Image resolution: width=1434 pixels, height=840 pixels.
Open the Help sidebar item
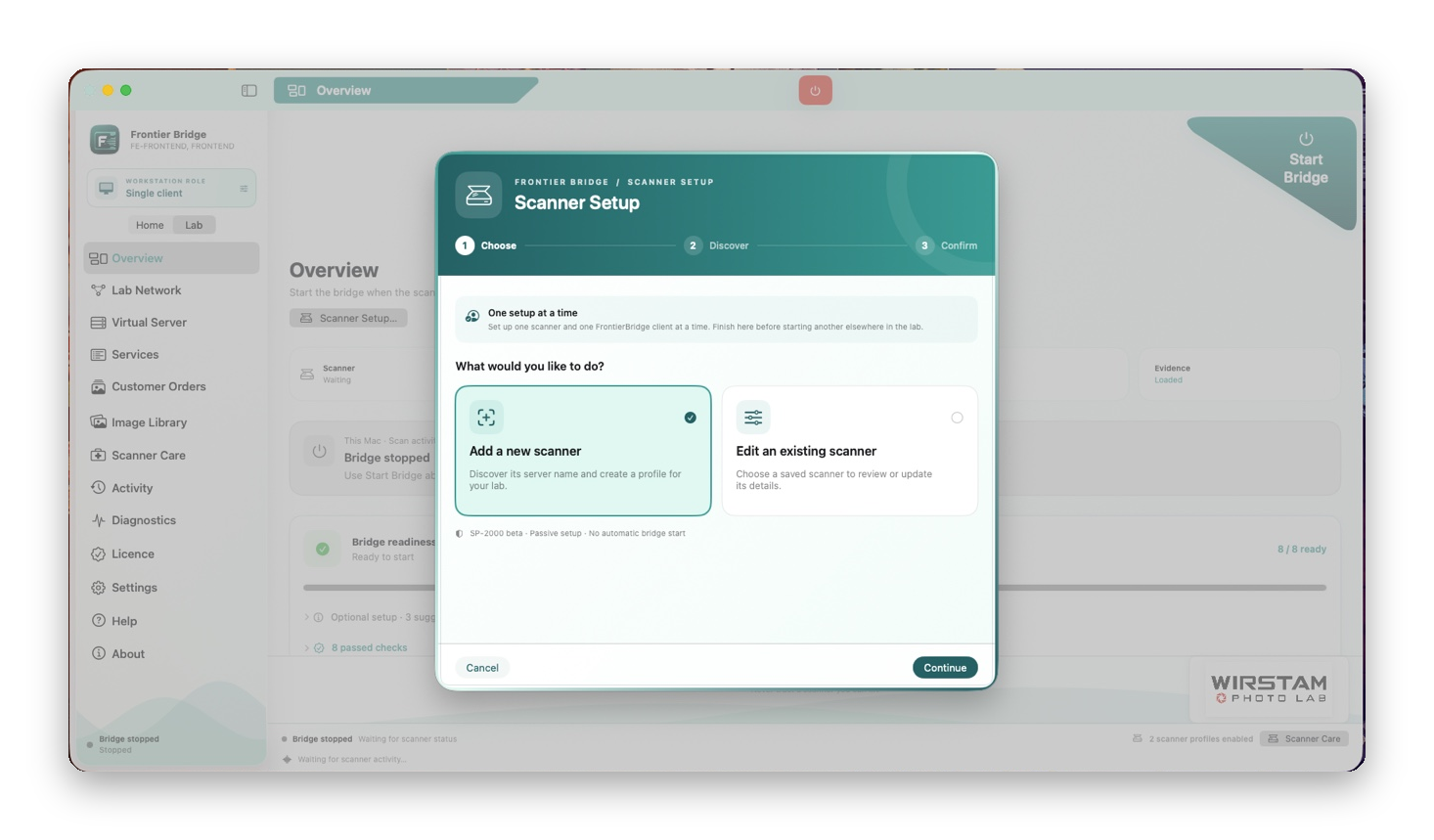tap(171, 621)
